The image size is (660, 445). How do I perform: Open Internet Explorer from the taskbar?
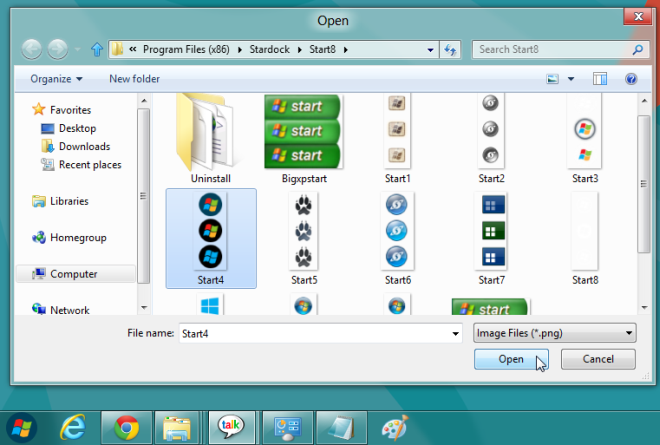point(73,428)
